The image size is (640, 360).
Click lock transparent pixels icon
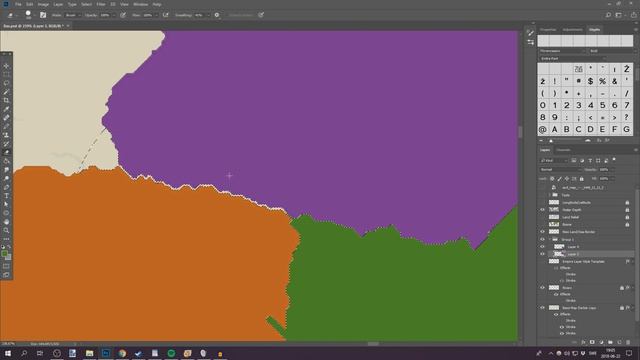[552, 179]
